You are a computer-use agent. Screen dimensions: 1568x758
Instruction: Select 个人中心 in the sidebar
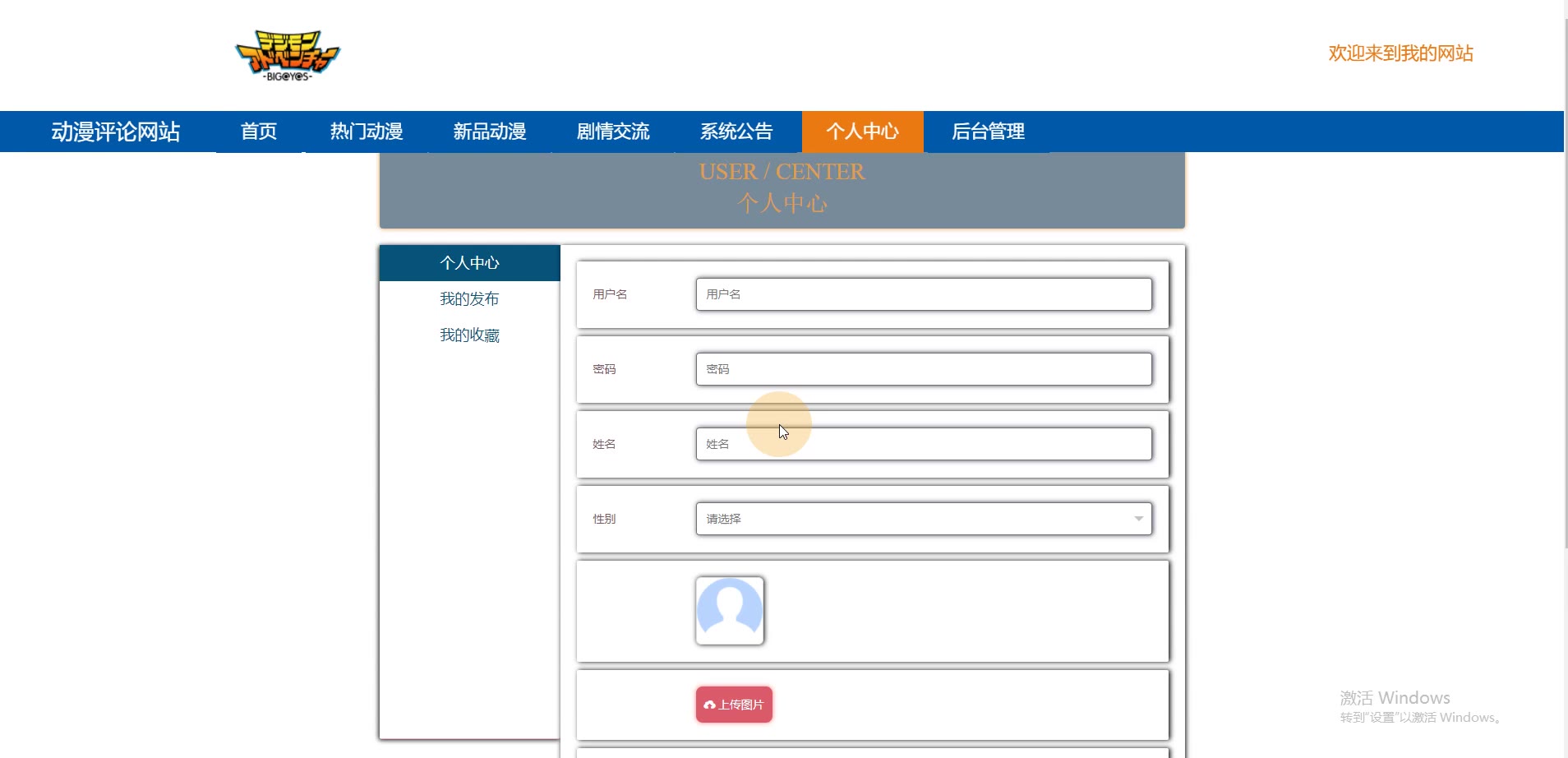pyautogui.click(x=469, y=263)
